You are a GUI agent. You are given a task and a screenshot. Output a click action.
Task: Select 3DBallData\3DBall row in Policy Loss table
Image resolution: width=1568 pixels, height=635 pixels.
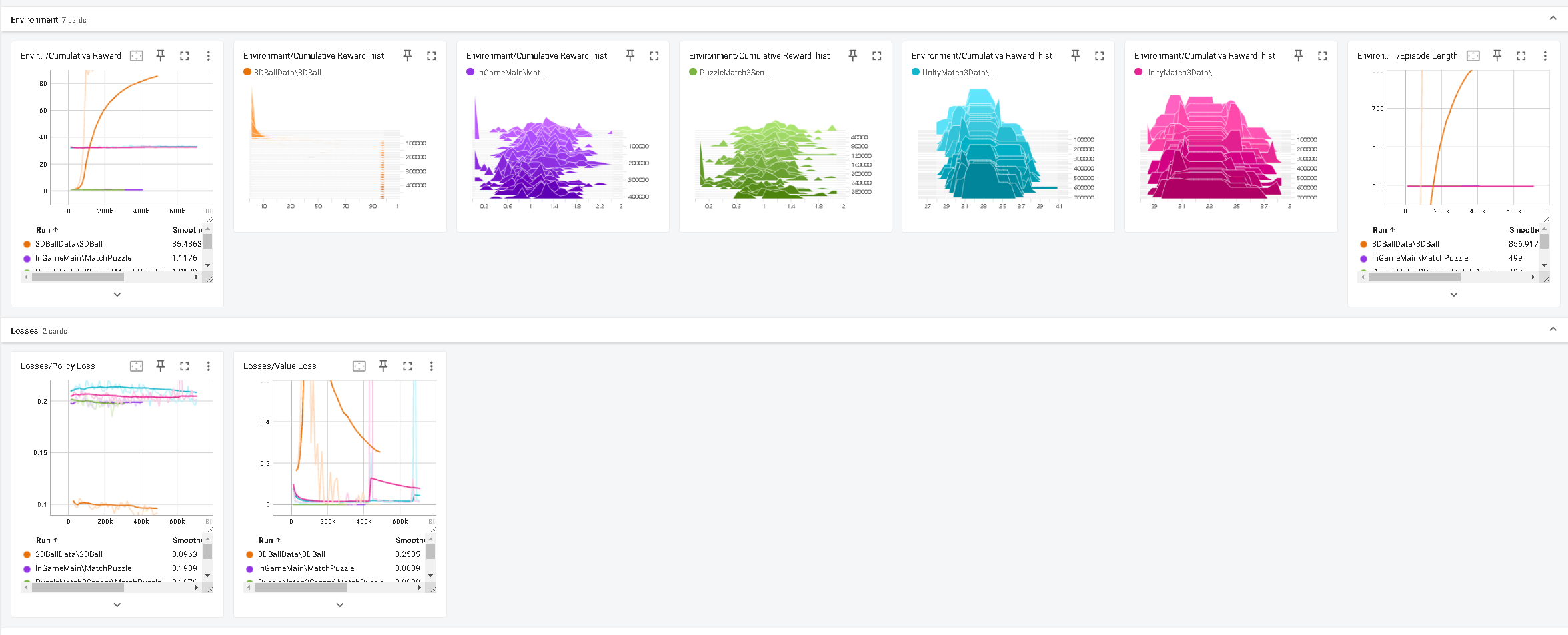coord(111,554)
